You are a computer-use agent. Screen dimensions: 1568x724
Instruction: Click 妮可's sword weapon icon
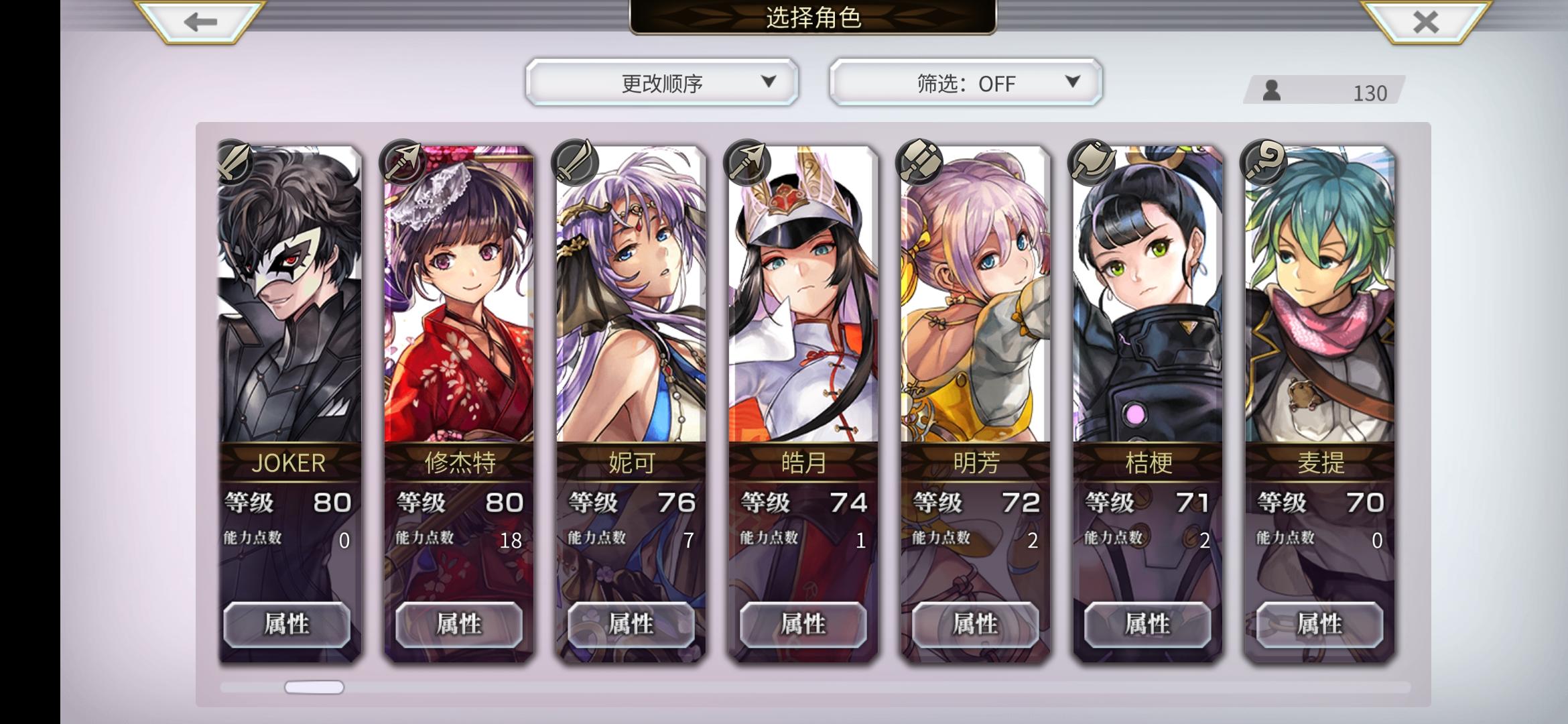point(574,162)
